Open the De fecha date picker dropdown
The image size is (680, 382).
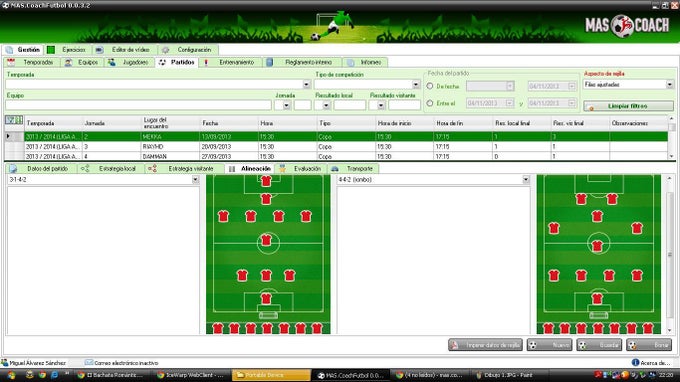510,86
